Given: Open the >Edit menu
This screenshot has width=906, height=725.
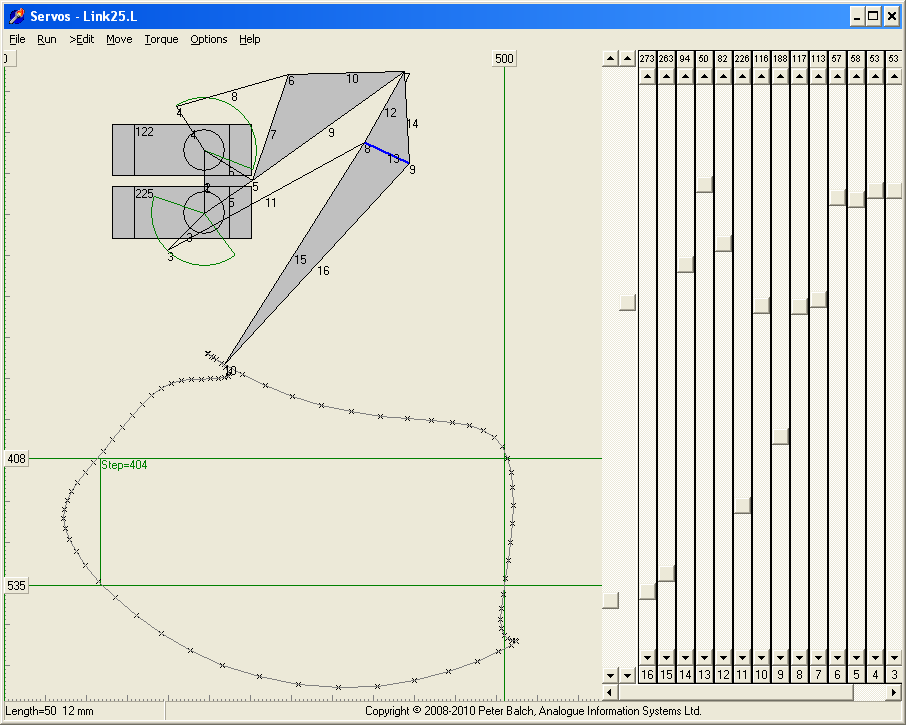Looking at the screenshot, I should (81, 39).
